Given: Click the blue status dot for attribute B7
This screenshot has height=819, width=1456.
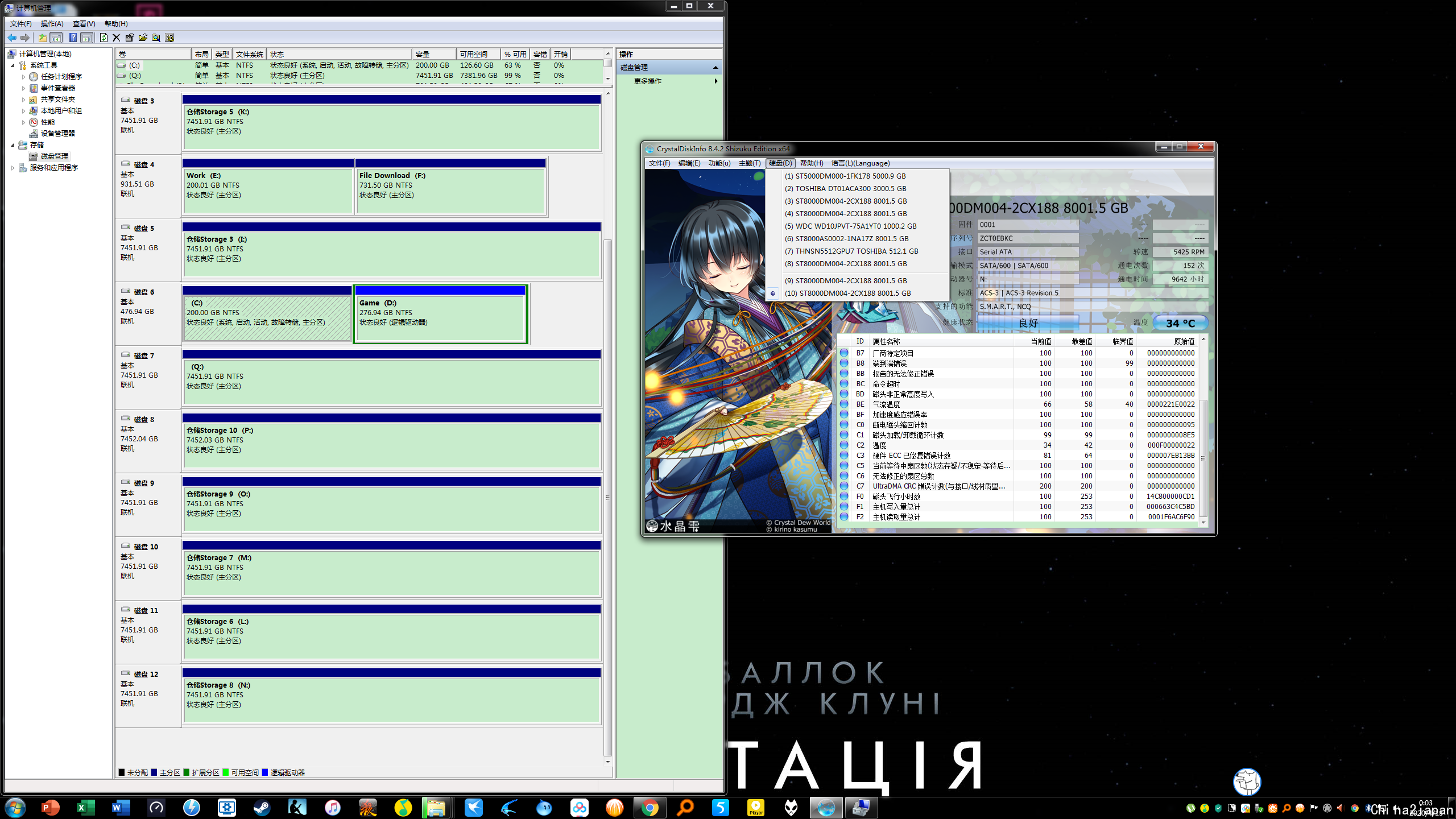Looking at the screenshot, I should (x=844, y=353).
